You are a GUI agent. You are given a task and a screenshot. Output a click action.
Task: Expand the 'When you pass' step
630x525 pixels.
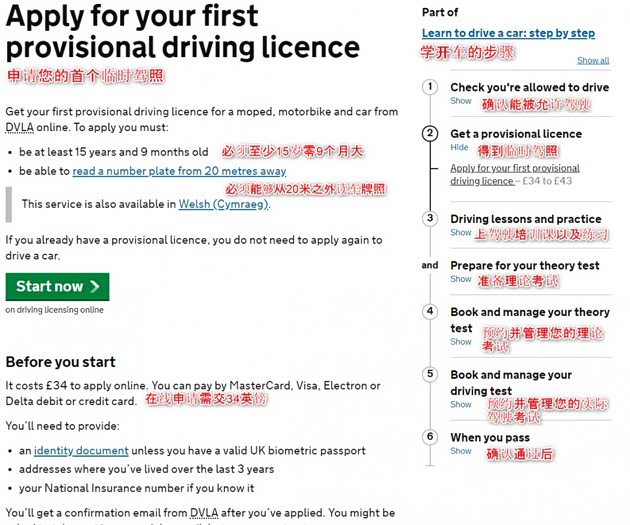(460, 451)
